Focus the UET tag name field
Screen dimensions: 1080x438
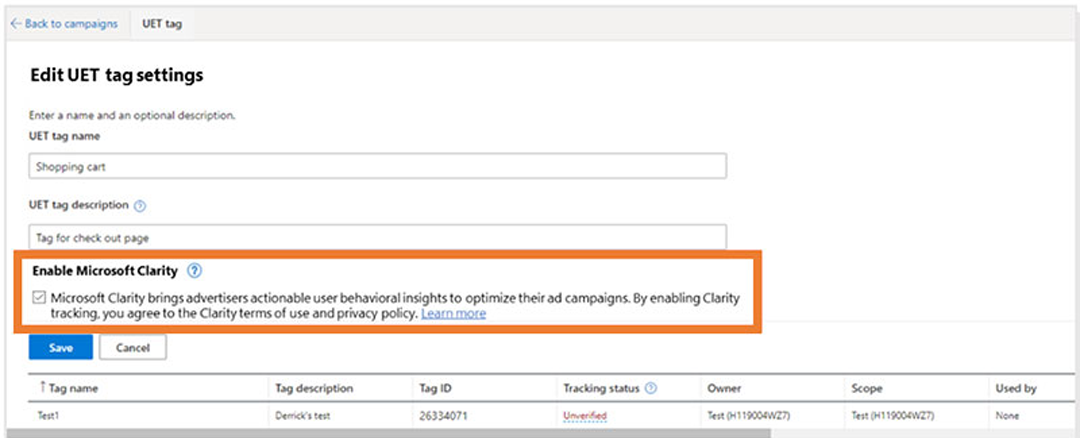pos(378,167)
